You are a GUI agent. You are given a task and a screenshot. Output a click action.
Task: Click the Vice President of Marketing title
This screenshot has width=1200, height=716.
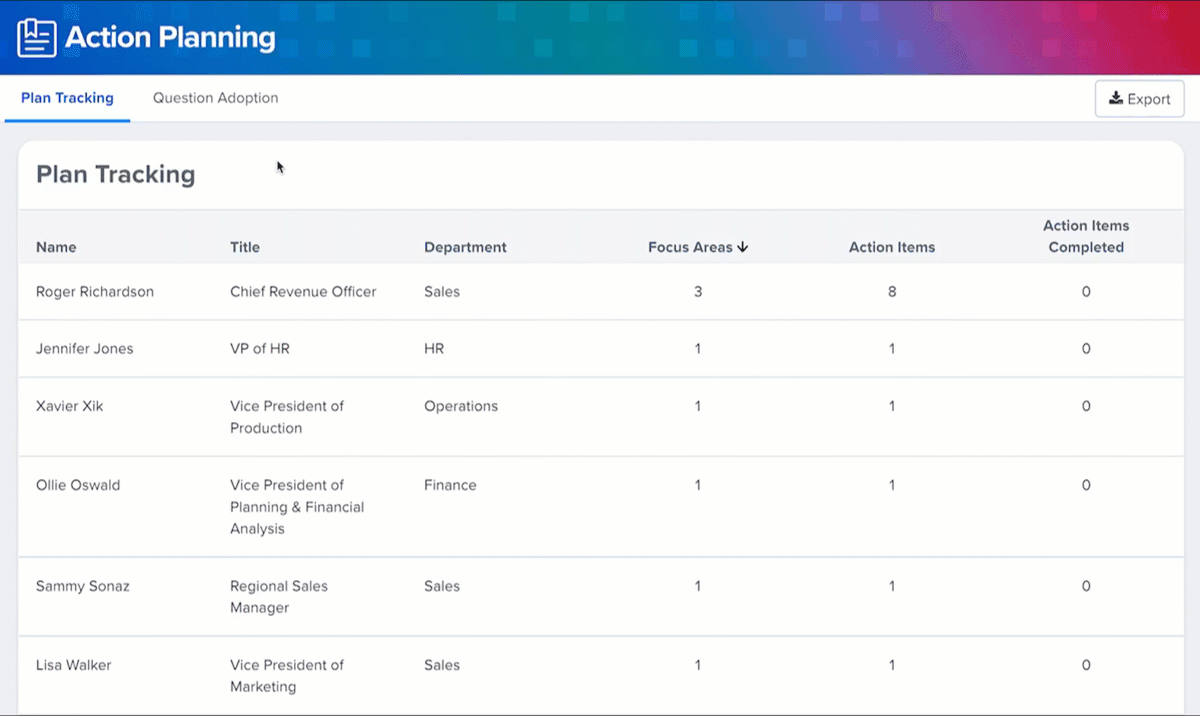click(287, 676)
